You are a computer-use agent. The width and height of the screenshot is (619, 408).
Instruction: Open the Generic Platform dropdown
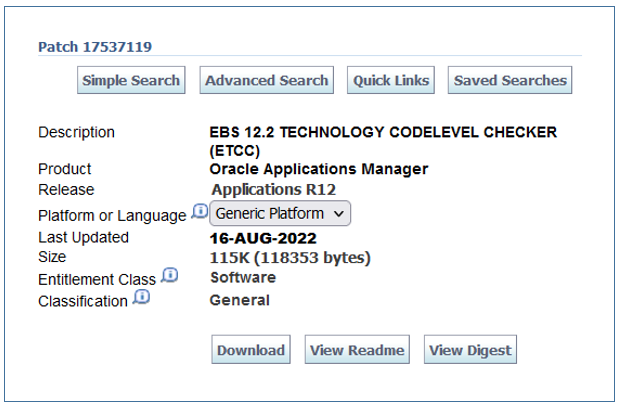[280, 214]
